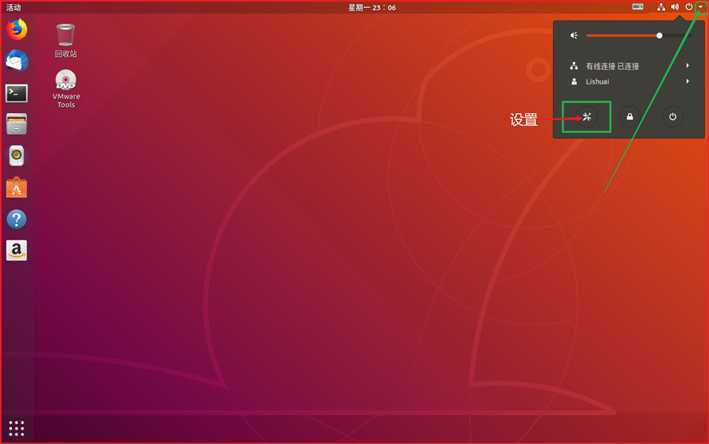Collapse system menu via top-bar arrow
Screen dimensions: 709x444
tap(700, 7)
